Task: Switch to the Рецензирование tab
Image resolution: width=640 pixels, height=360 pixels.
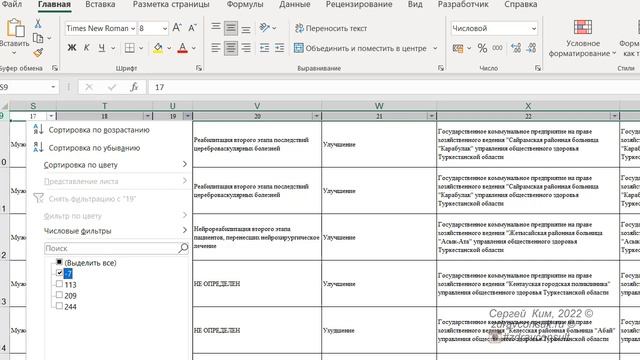Action: coord(359,4)
